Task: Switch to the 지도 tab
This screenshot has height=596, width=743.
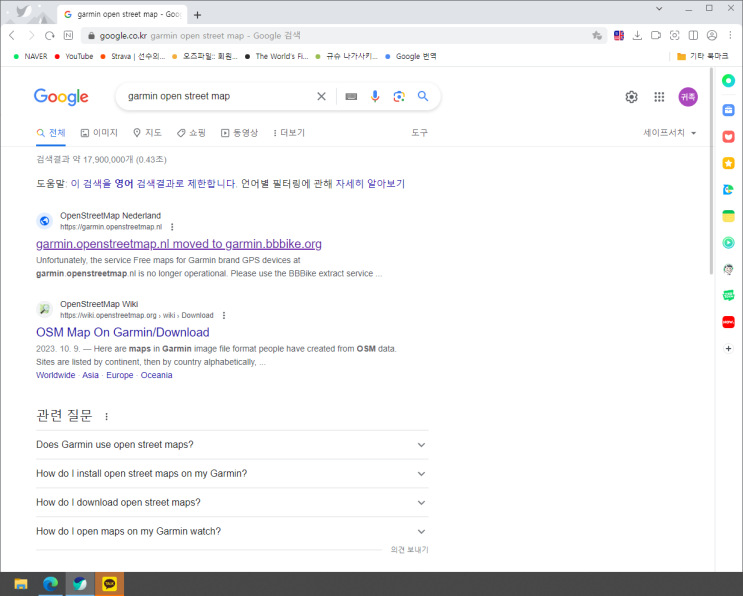Action: [147, 133]
